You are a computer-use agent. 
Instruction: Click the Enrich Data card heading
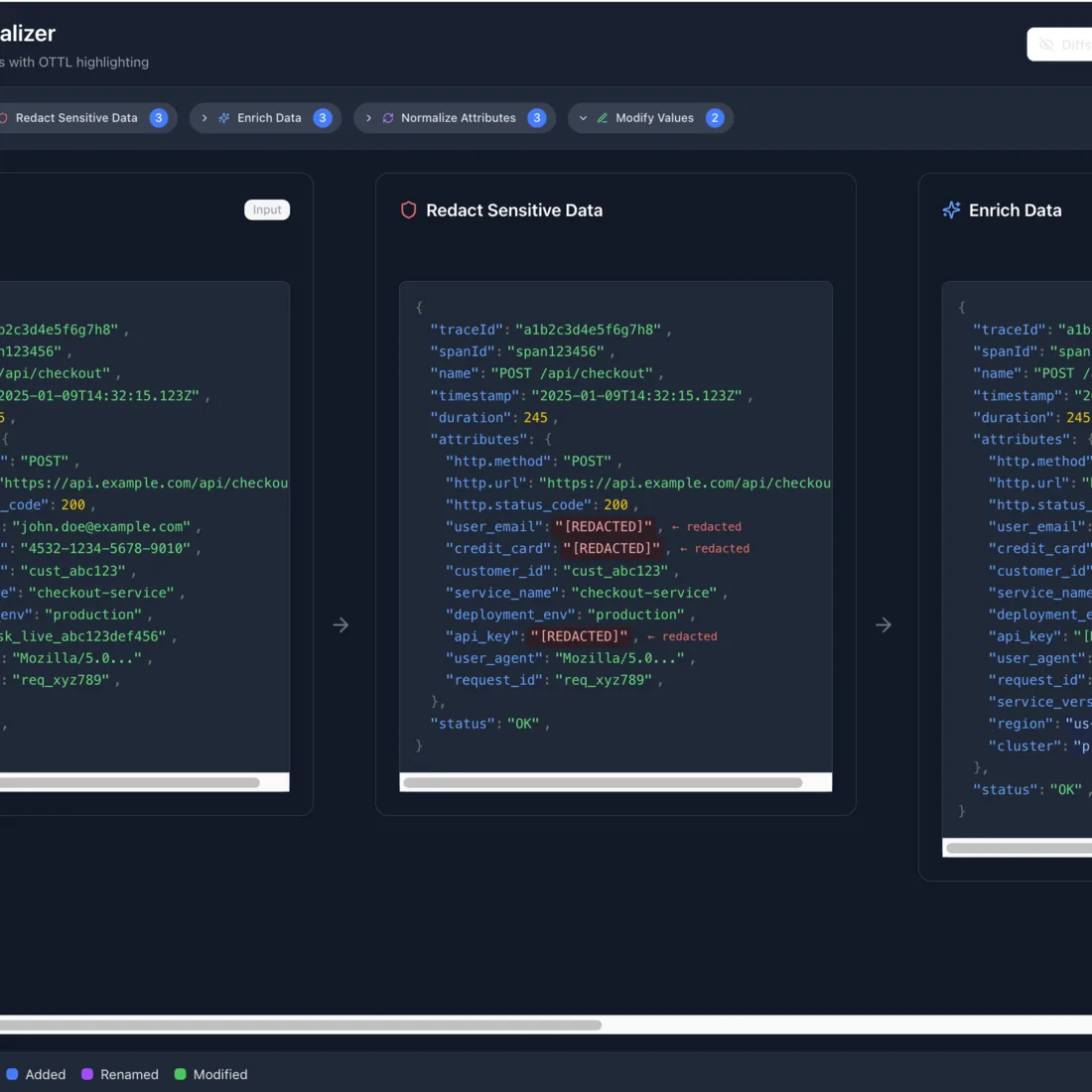(x=1015, y=210)
